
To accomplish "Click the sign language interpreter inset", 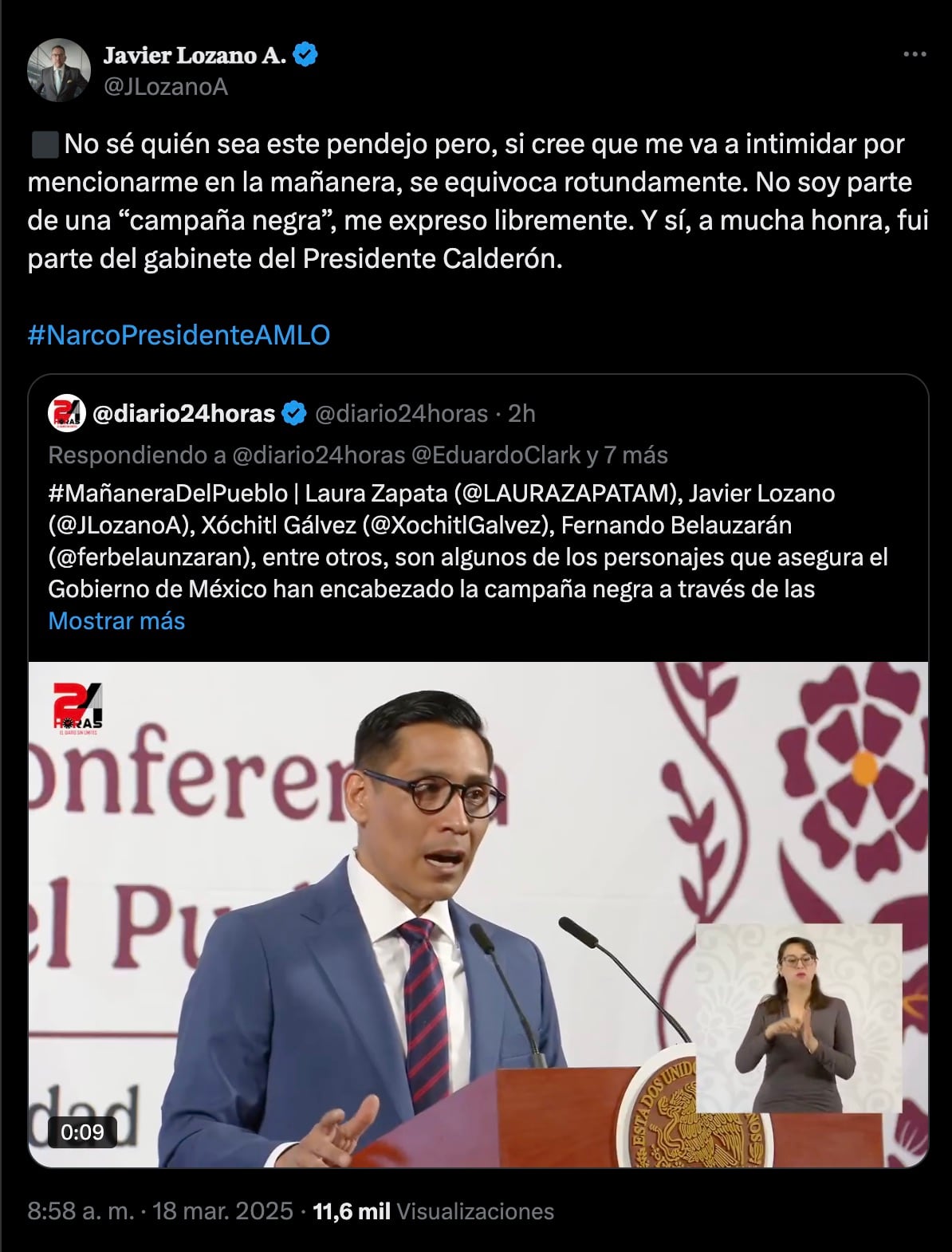I will coord(799,1018).
